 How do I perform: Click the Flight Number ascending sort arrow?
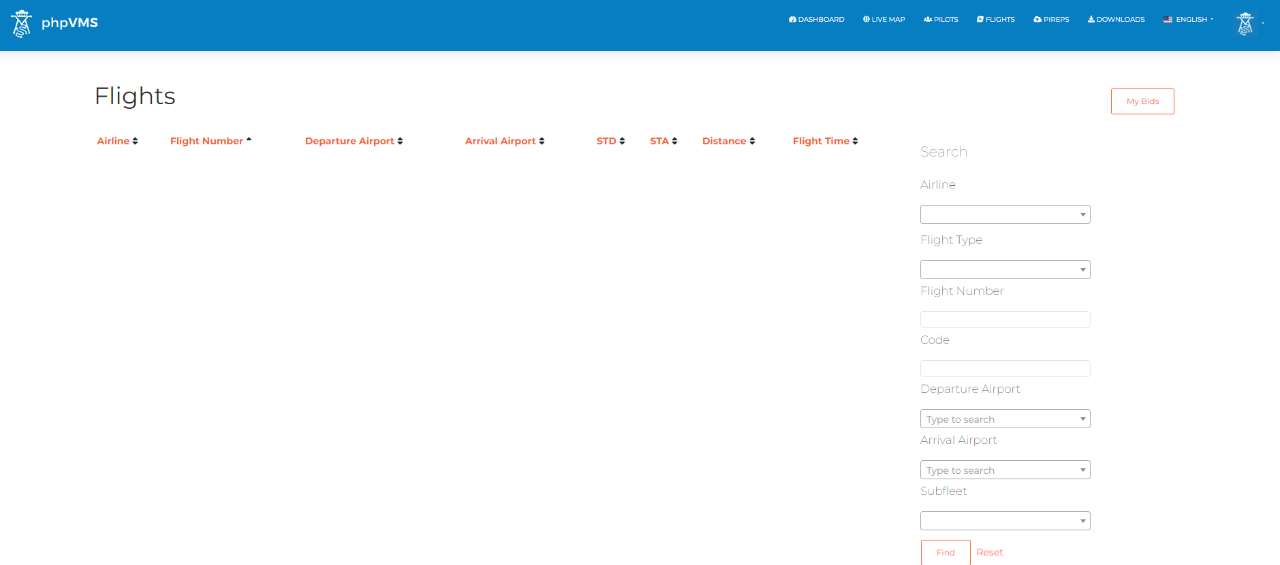point(249,139)
